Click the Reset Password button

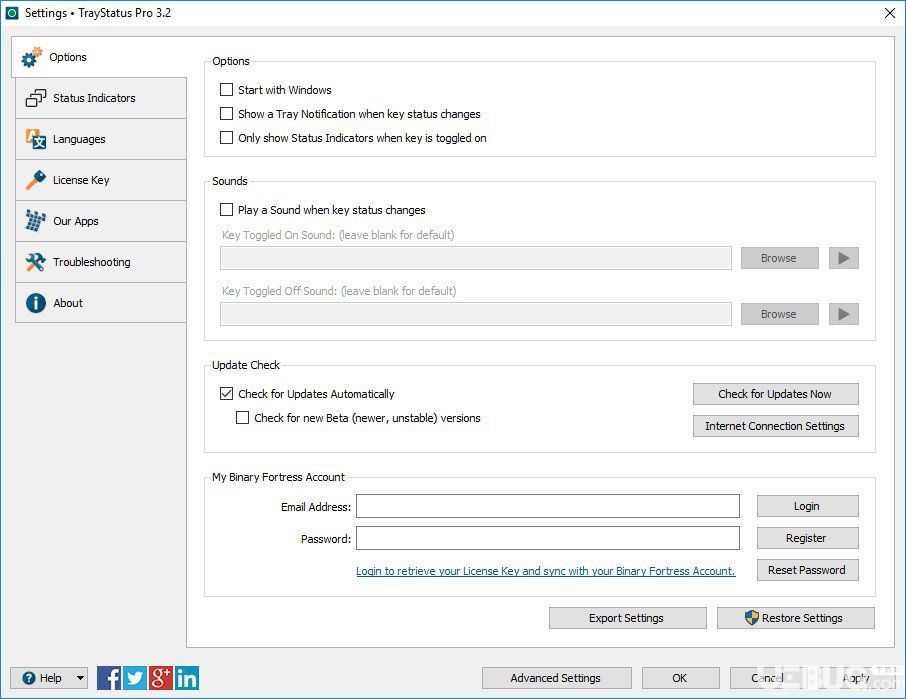coord(807,570)
